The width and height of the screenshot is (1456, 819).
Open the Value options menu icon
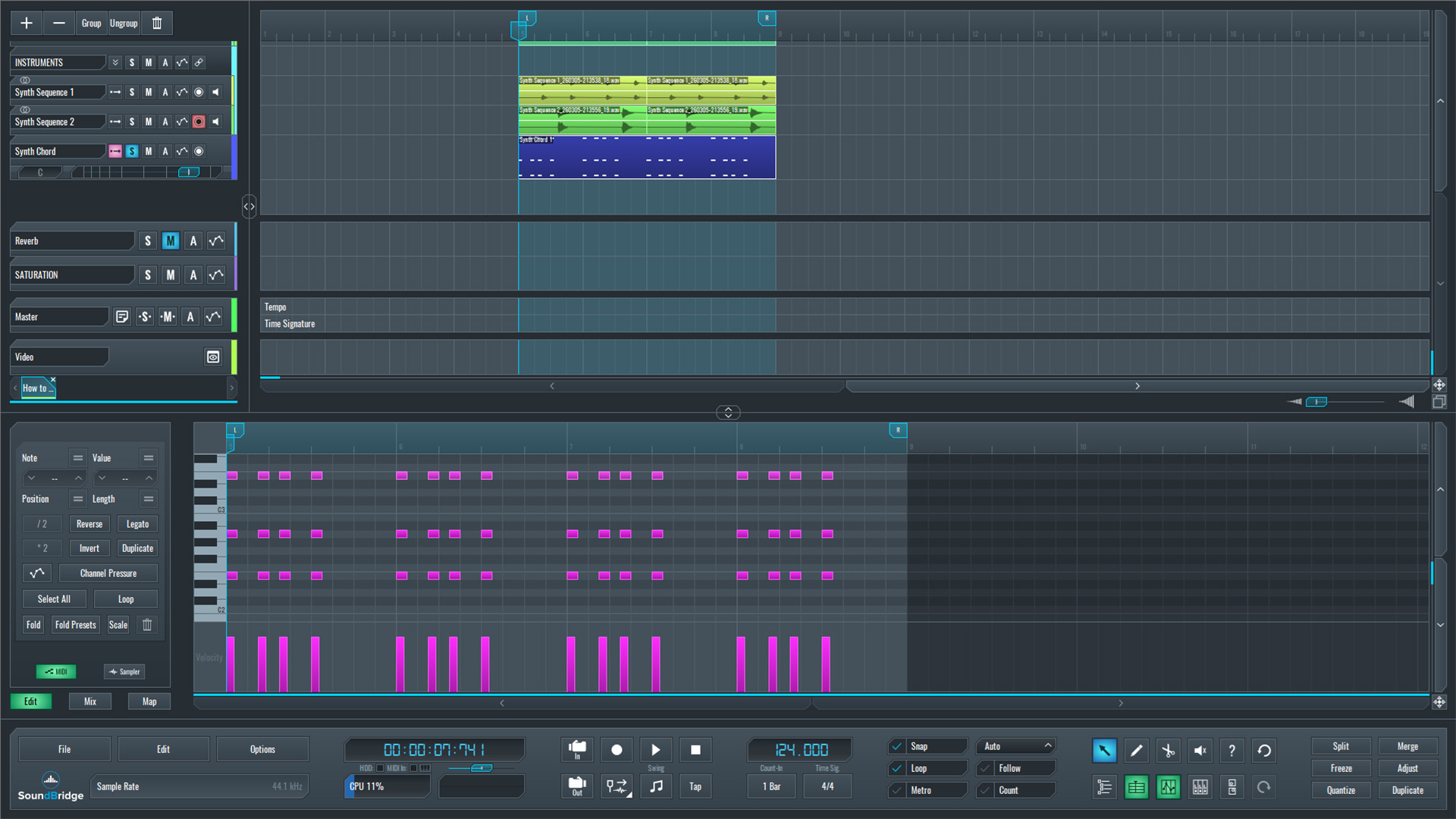tap(149, 458)
